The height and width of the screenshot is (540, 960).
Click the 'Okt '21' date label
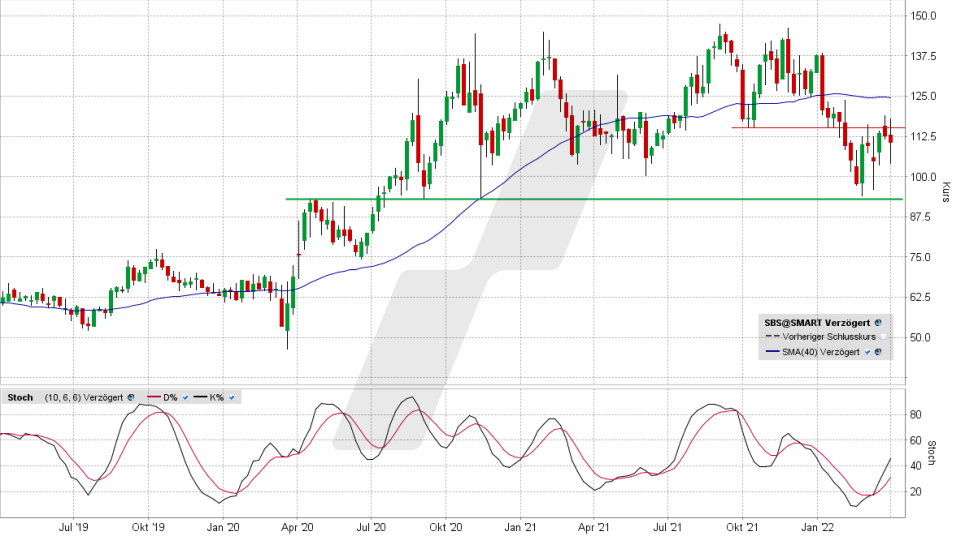(742, 527)
